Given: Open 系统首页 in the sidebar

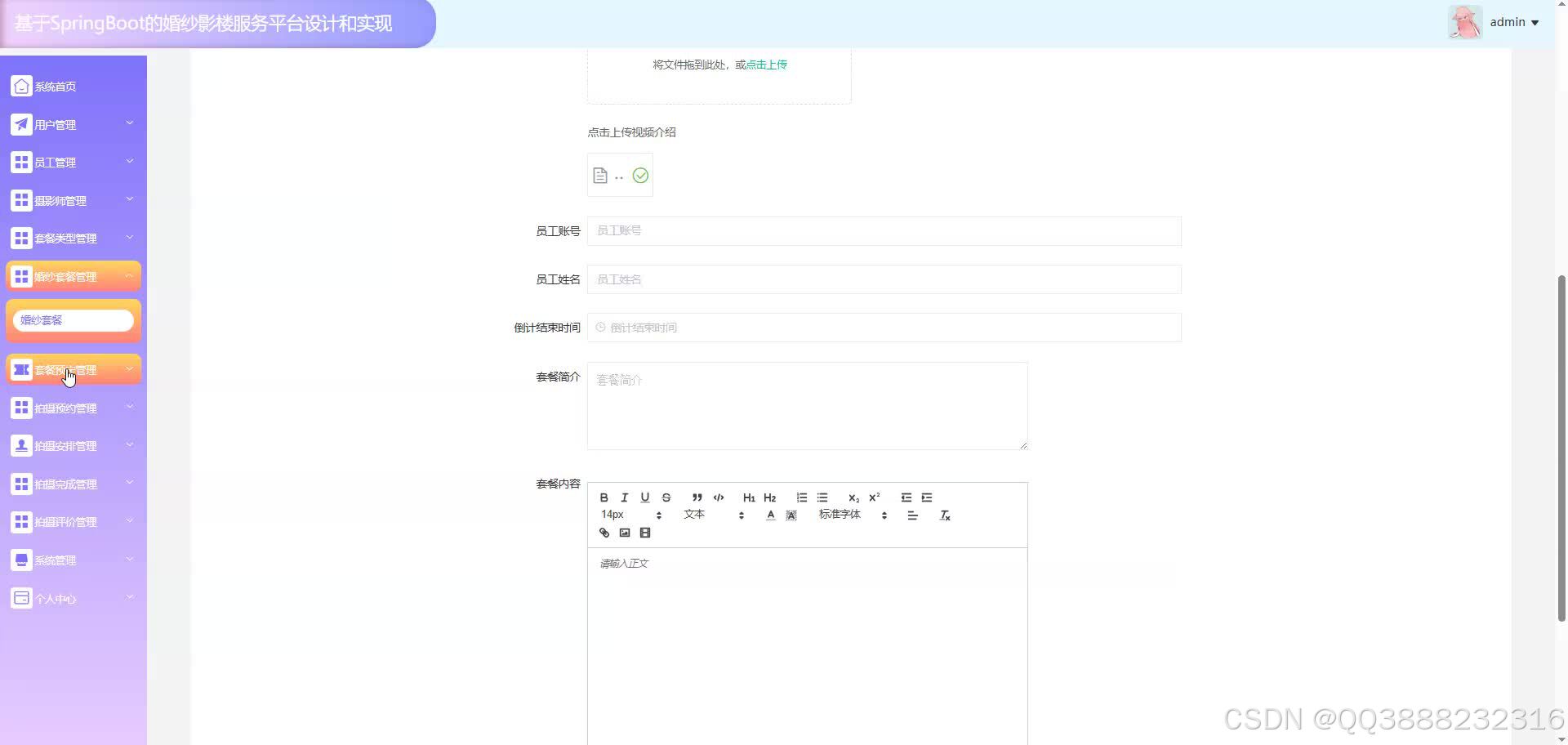Looking at the screenshot, I should [x=55, y=86].
